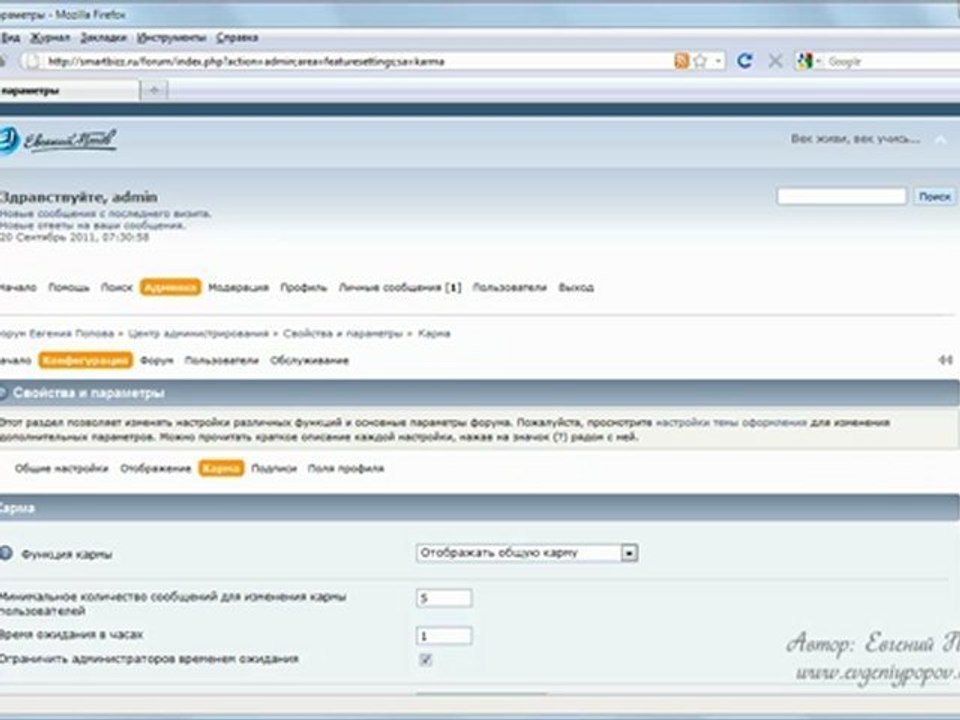This screenshot has height=720, width=960.
Task: Click the forum search input field
Action: click(842, 197)
